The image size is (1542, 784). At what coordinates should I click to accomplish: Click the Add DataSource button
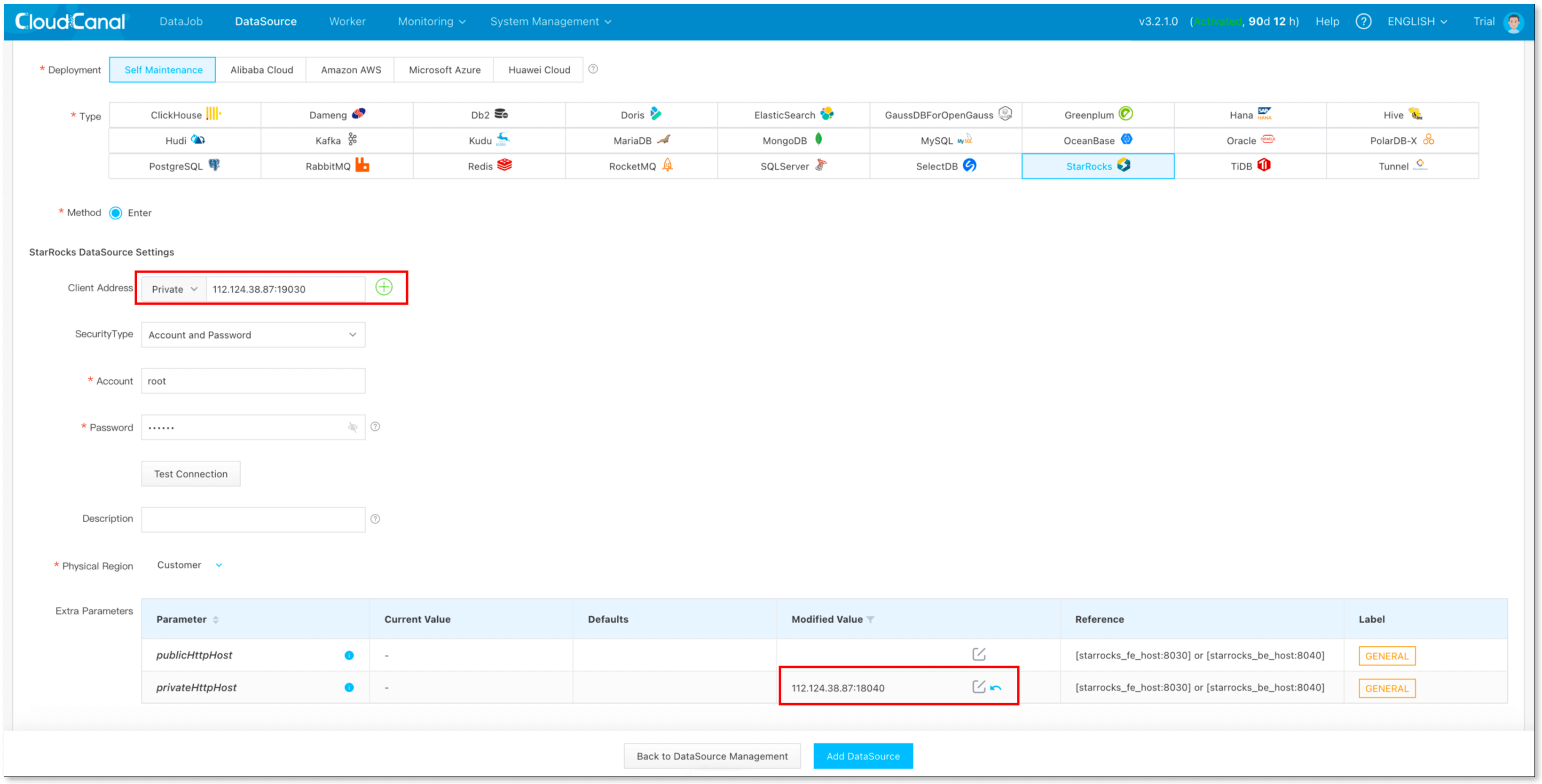[863, 756]
